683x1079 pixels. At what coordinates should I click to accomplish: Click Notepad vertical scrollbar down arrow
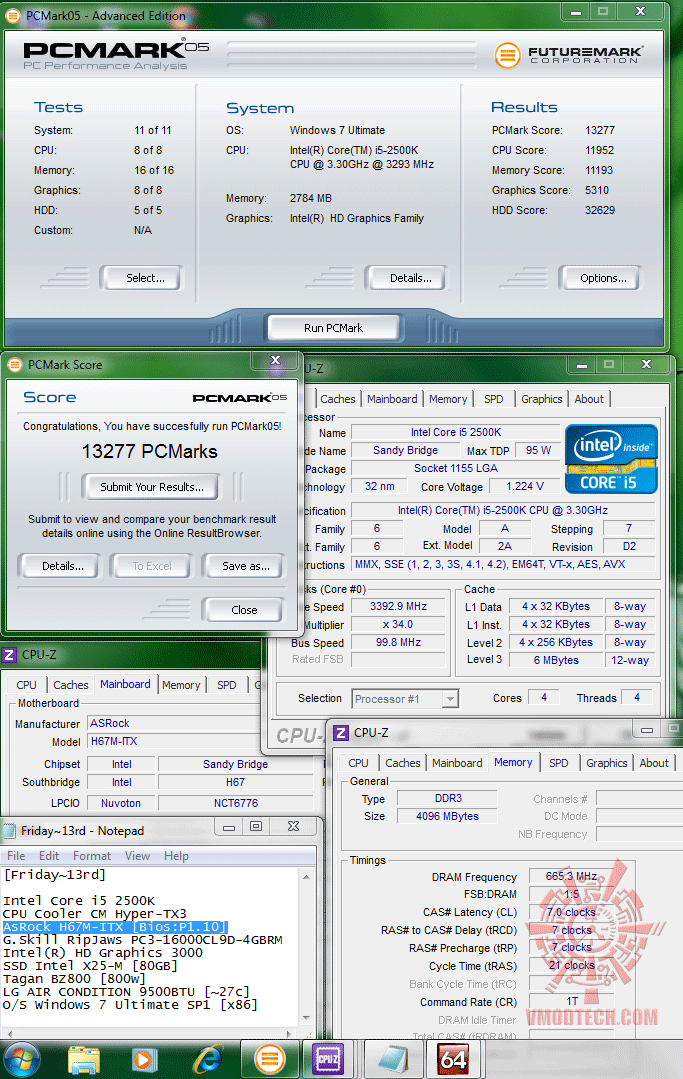tap(306, 1018)
